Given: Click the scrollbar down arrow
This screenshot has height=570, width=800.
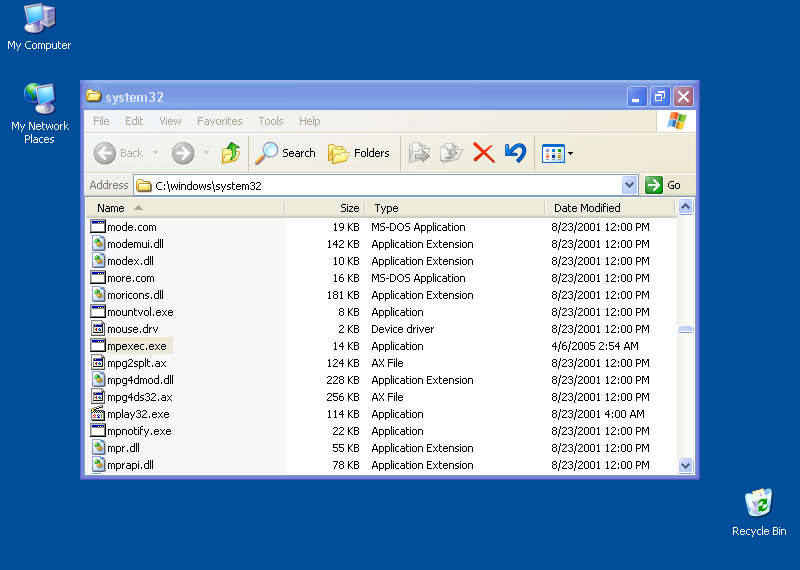Looking at the screenshot, I should [x=685, y=465].
